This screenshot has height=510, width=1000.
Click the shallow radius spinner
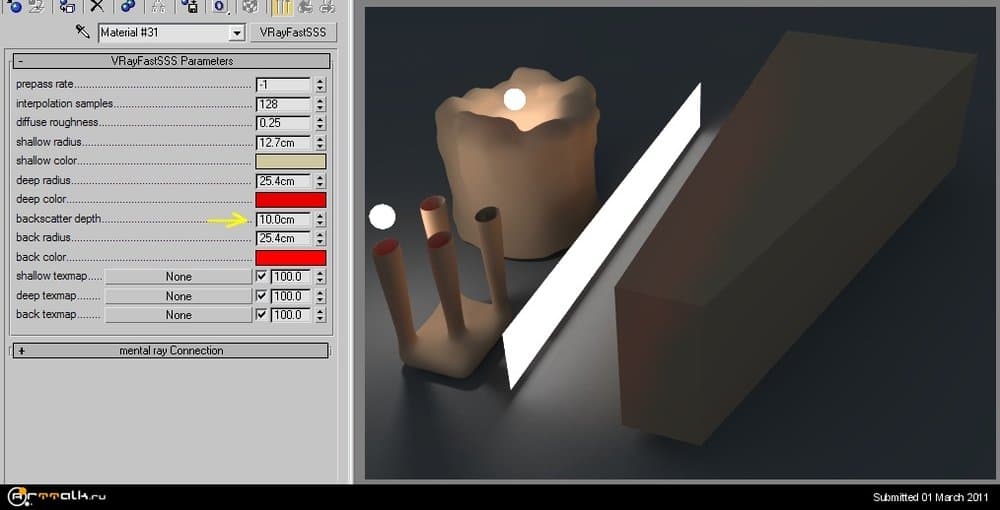coord(320,142)
